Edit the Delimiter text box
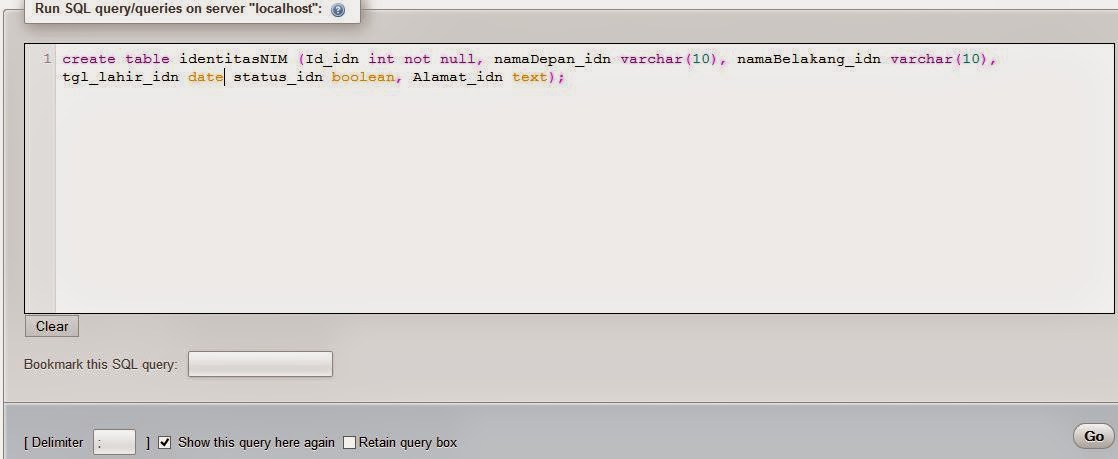 pyautogui.click(x=114, y=442)
